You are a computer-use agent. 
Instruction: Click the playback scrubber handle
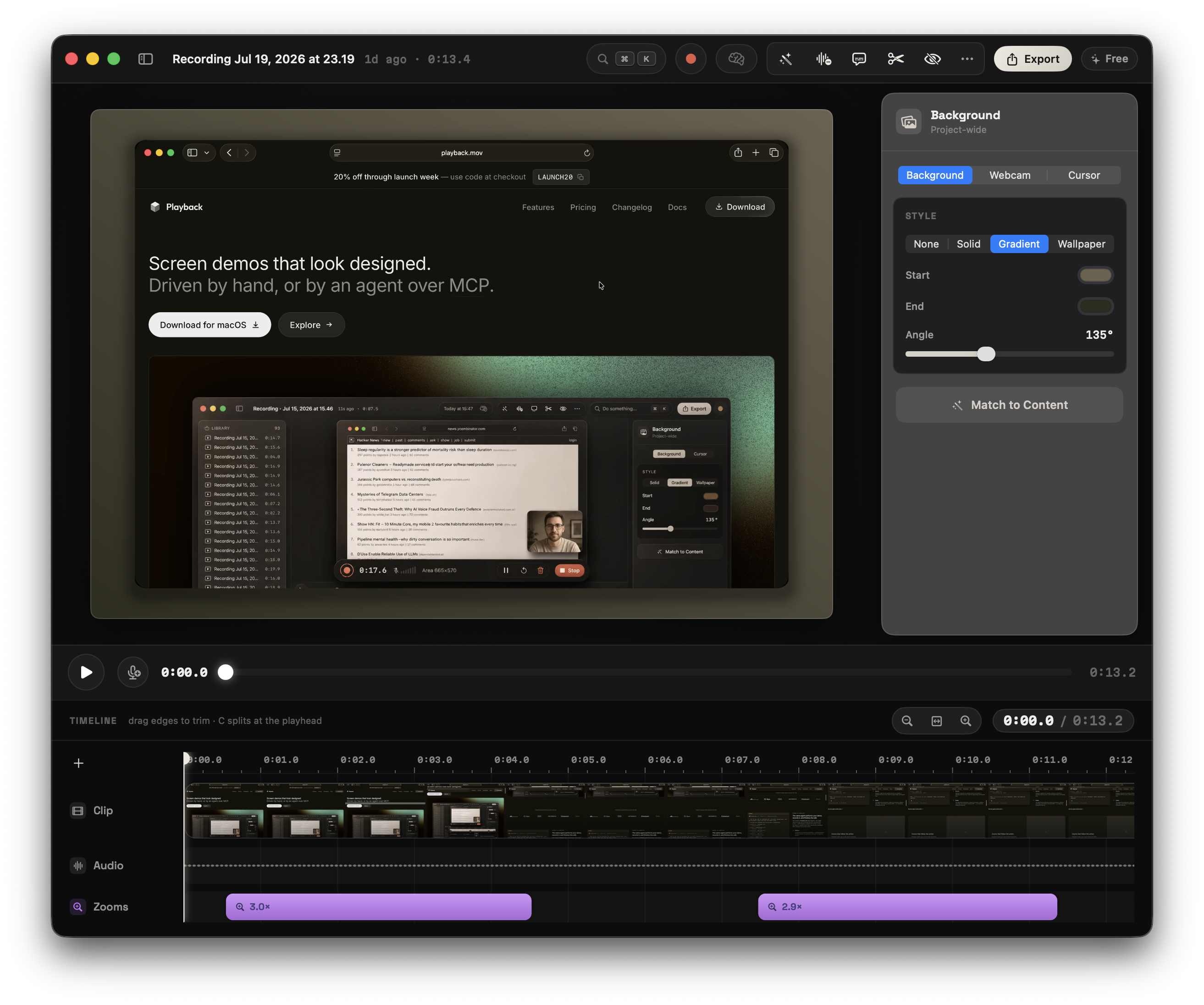[226, 673]
